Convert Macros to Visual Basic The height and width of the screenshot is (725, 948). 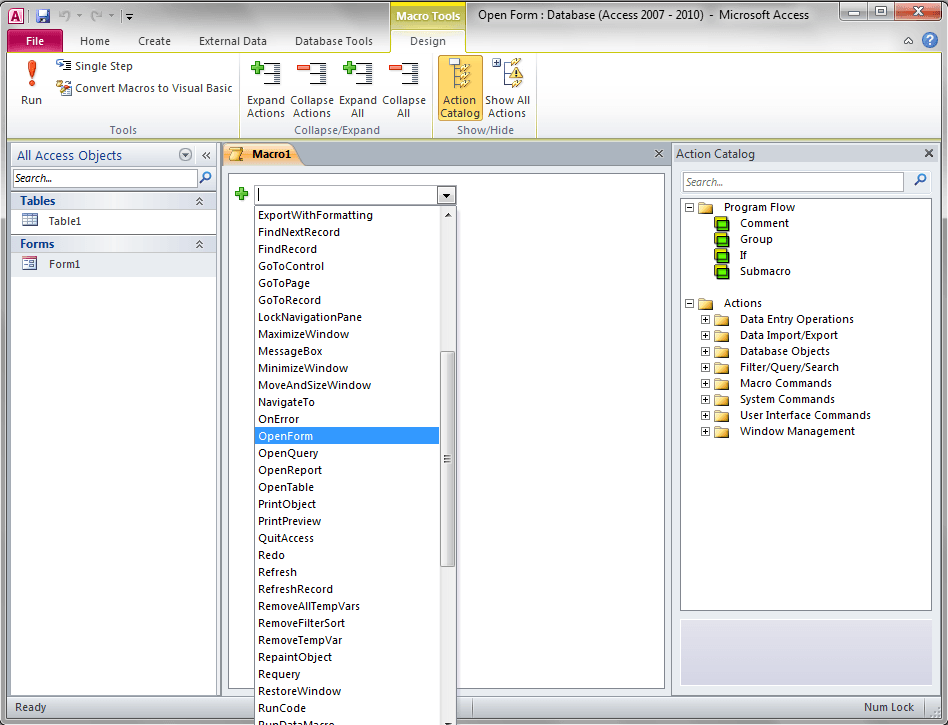pos(144,88)
